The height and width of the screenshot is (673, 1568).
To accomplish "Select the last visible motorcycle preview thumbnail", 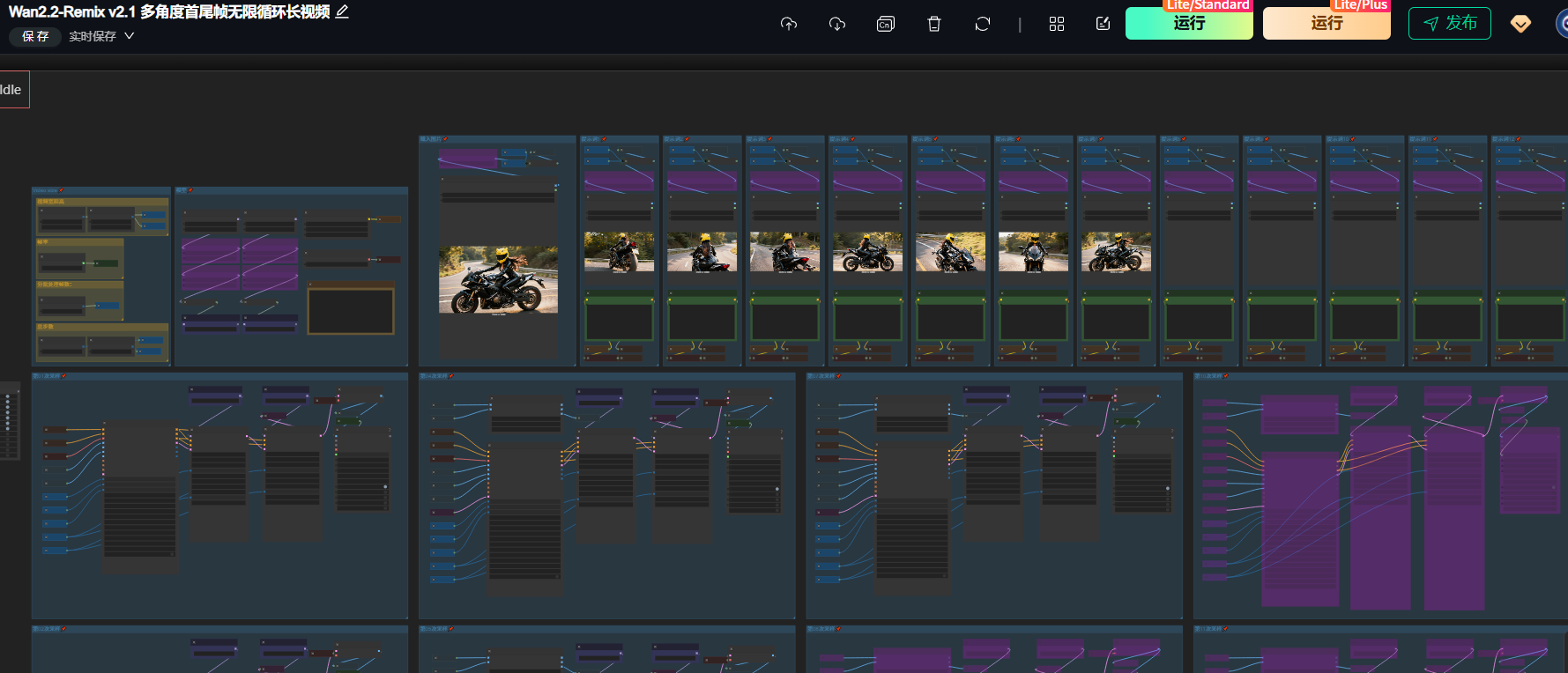I will 1116,252.
